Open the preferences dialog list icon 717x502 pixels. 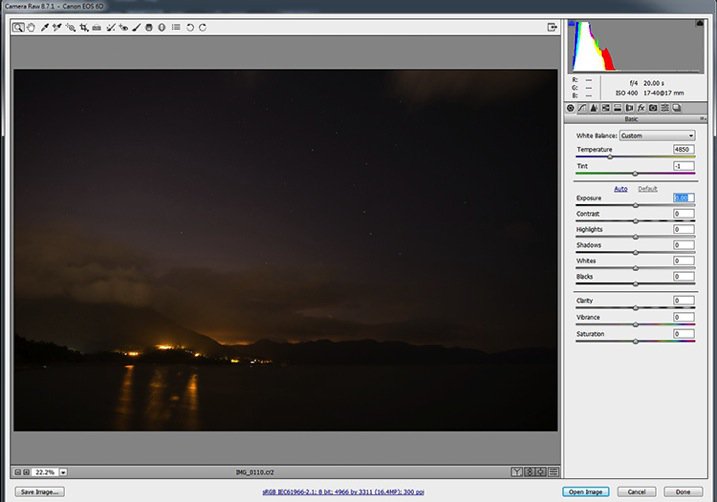176,28
